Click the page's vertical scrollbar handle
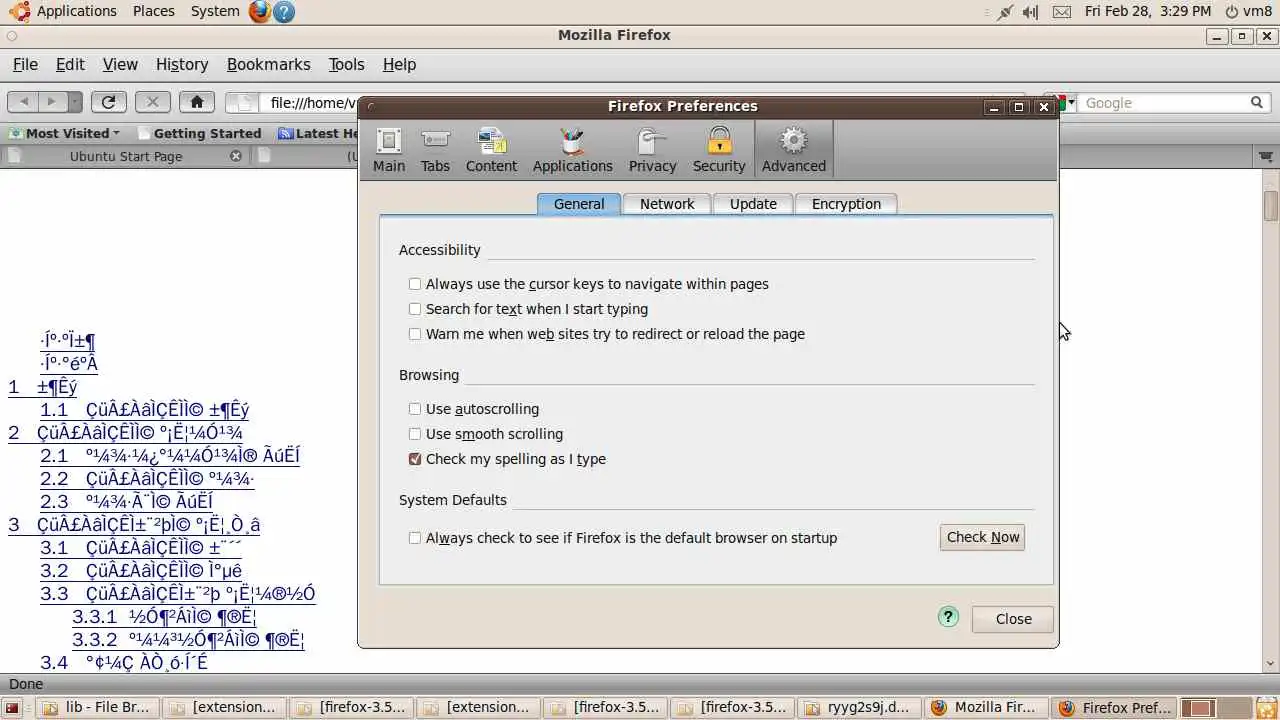 [1271, 204]
